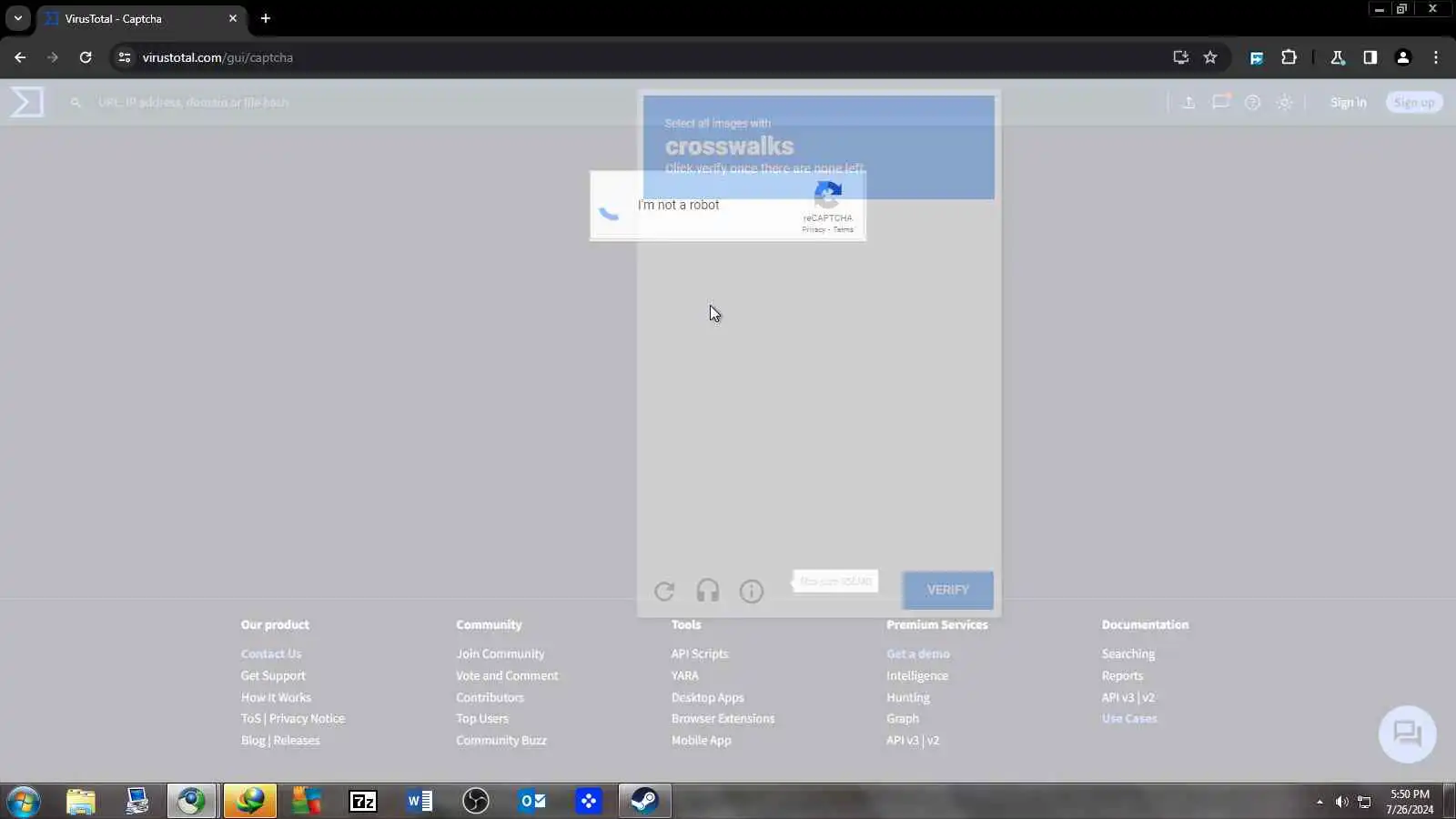Open the Get Support link
The height and width of the screenshot is (819, 1456).
coord(273,675)
